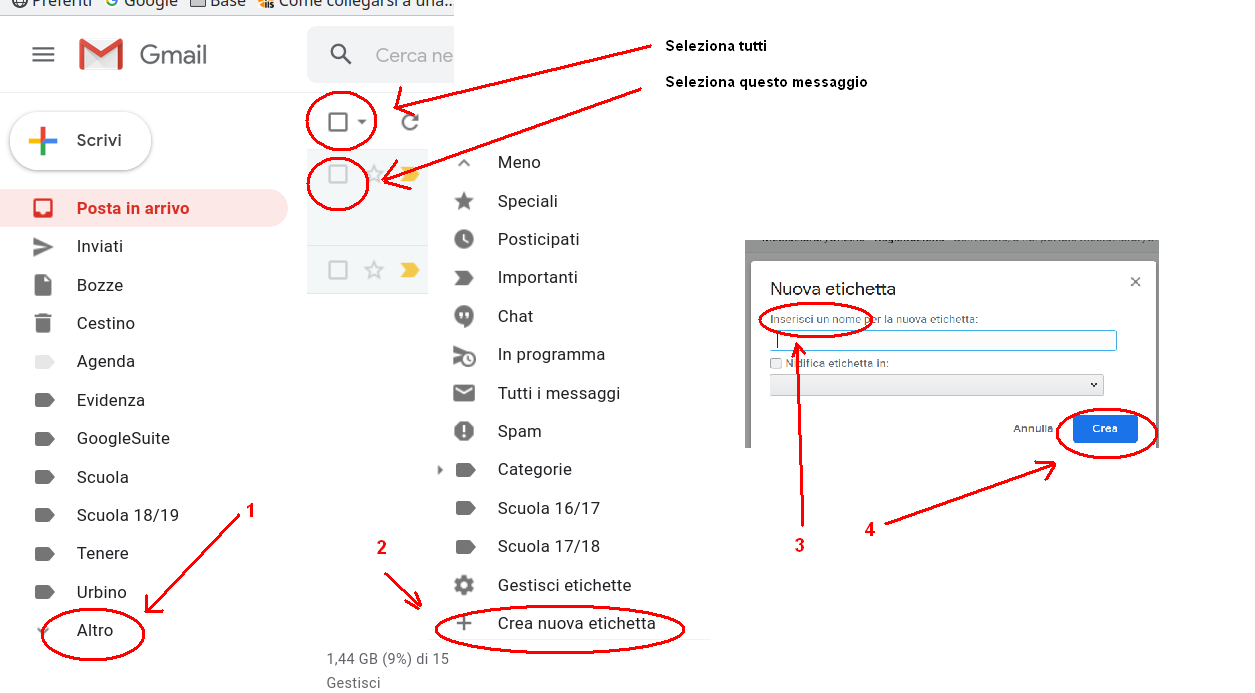Enable the Nidifica etichetta in checkbox
Viewport: 1255px width, 693px height.
776,363
